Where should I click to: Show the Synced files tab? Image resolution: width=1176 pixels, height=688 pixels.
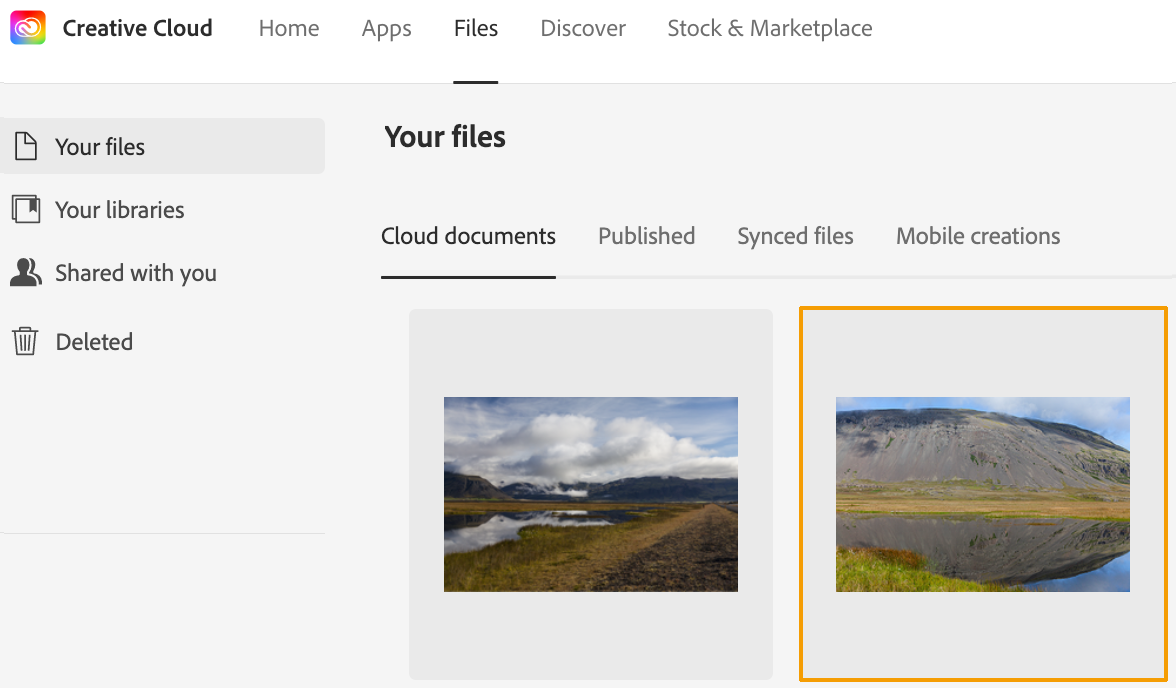tap(795, 236)
